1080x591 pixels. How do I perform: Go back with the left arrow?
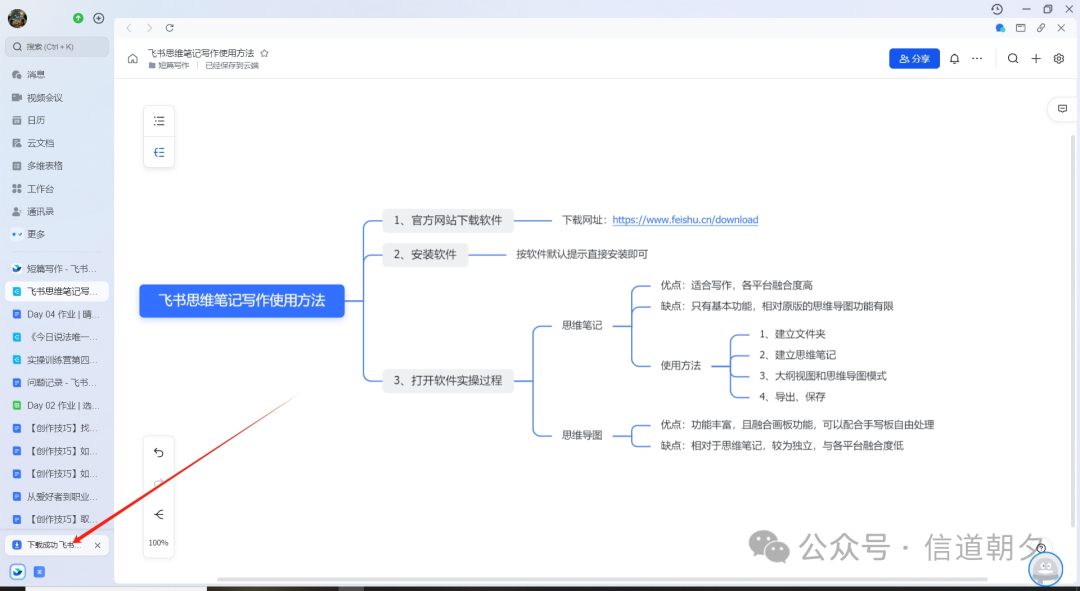(x=129, y=28)
